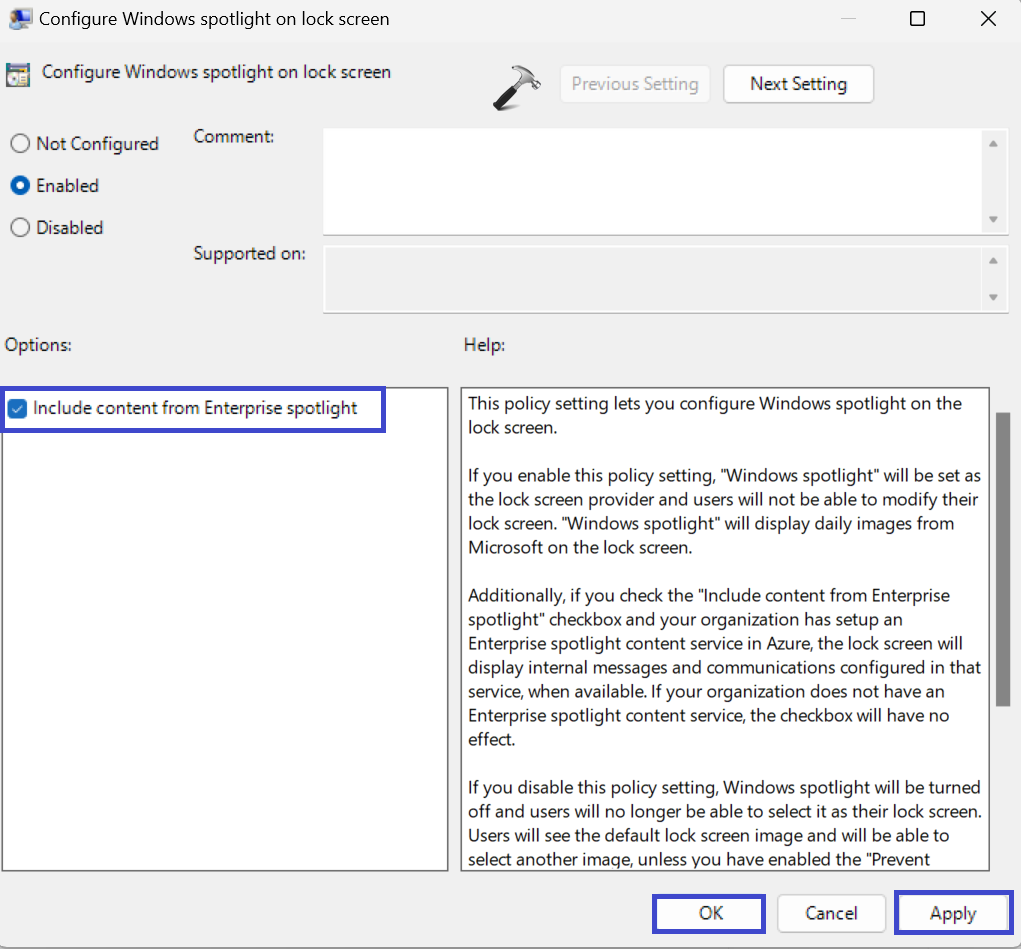Select the Not Configured radio button

click(20, 144)
